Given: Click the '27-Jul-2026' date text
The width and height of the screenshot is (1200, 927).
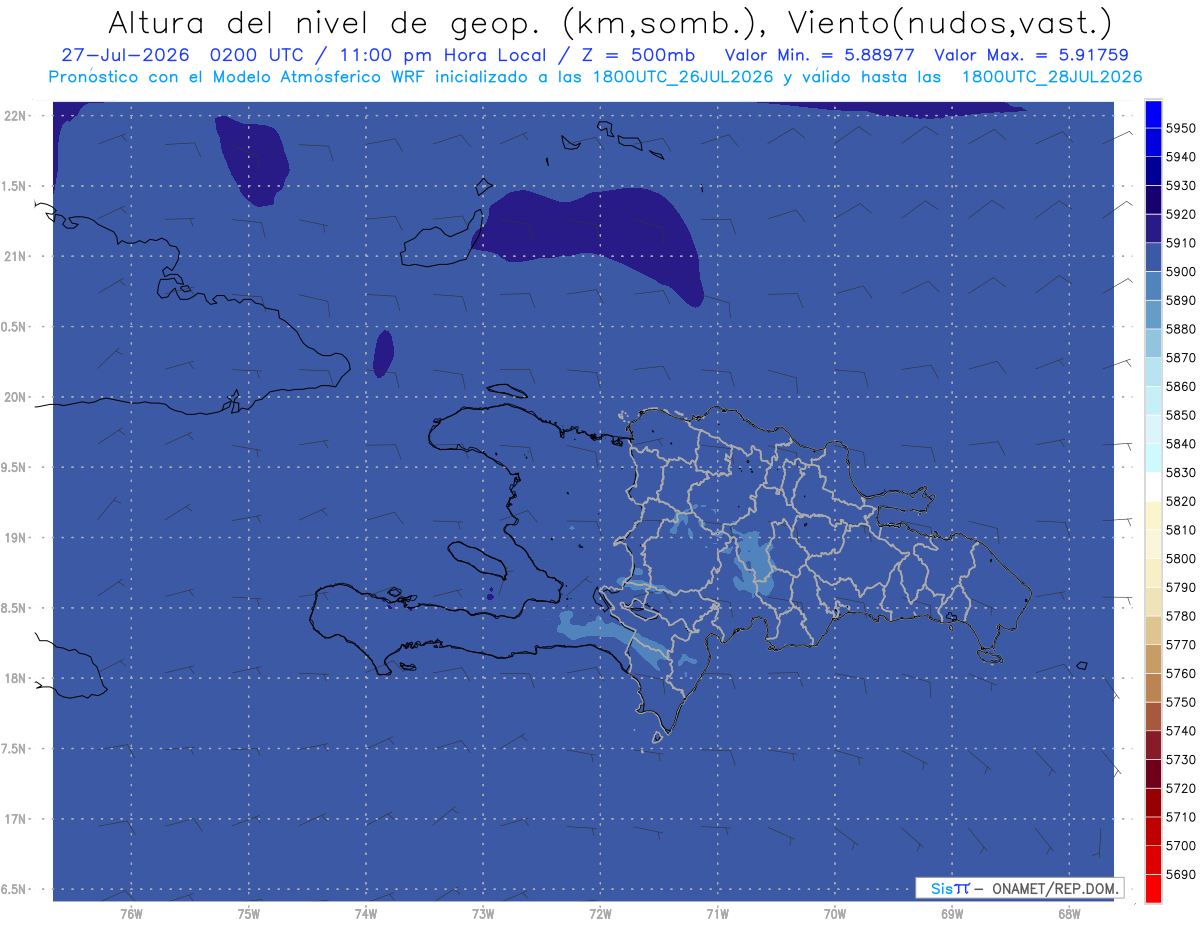Looking at the screenshot, I should pyautogui.click(x=126, y=55).
